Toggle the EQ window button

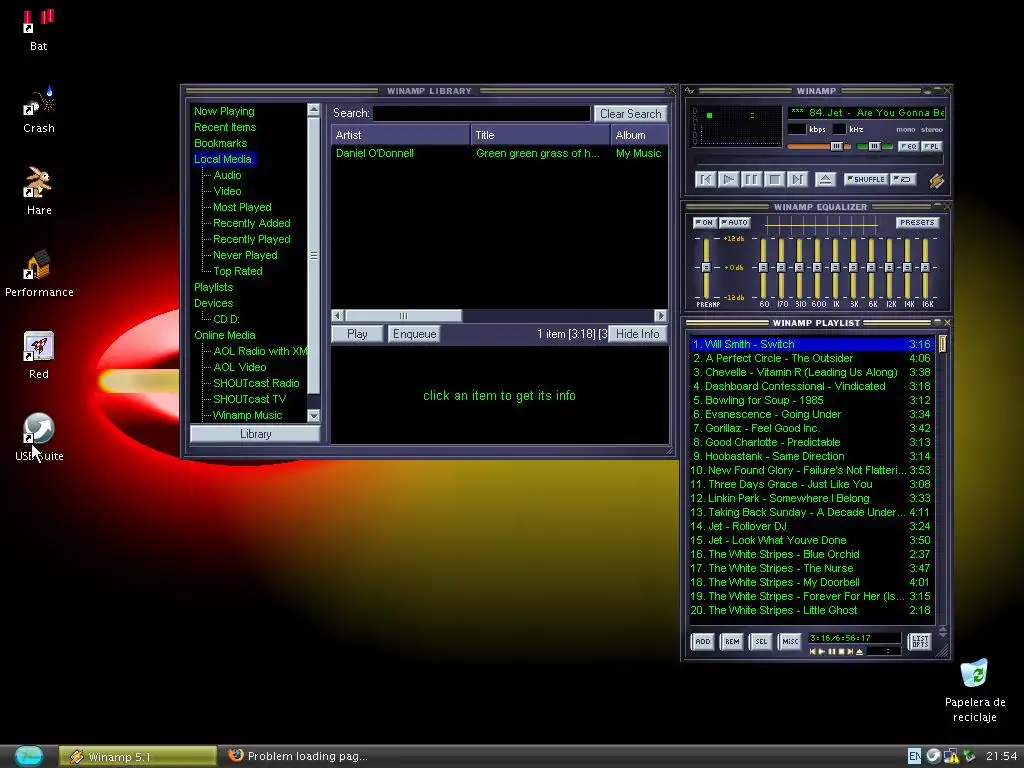908,146
